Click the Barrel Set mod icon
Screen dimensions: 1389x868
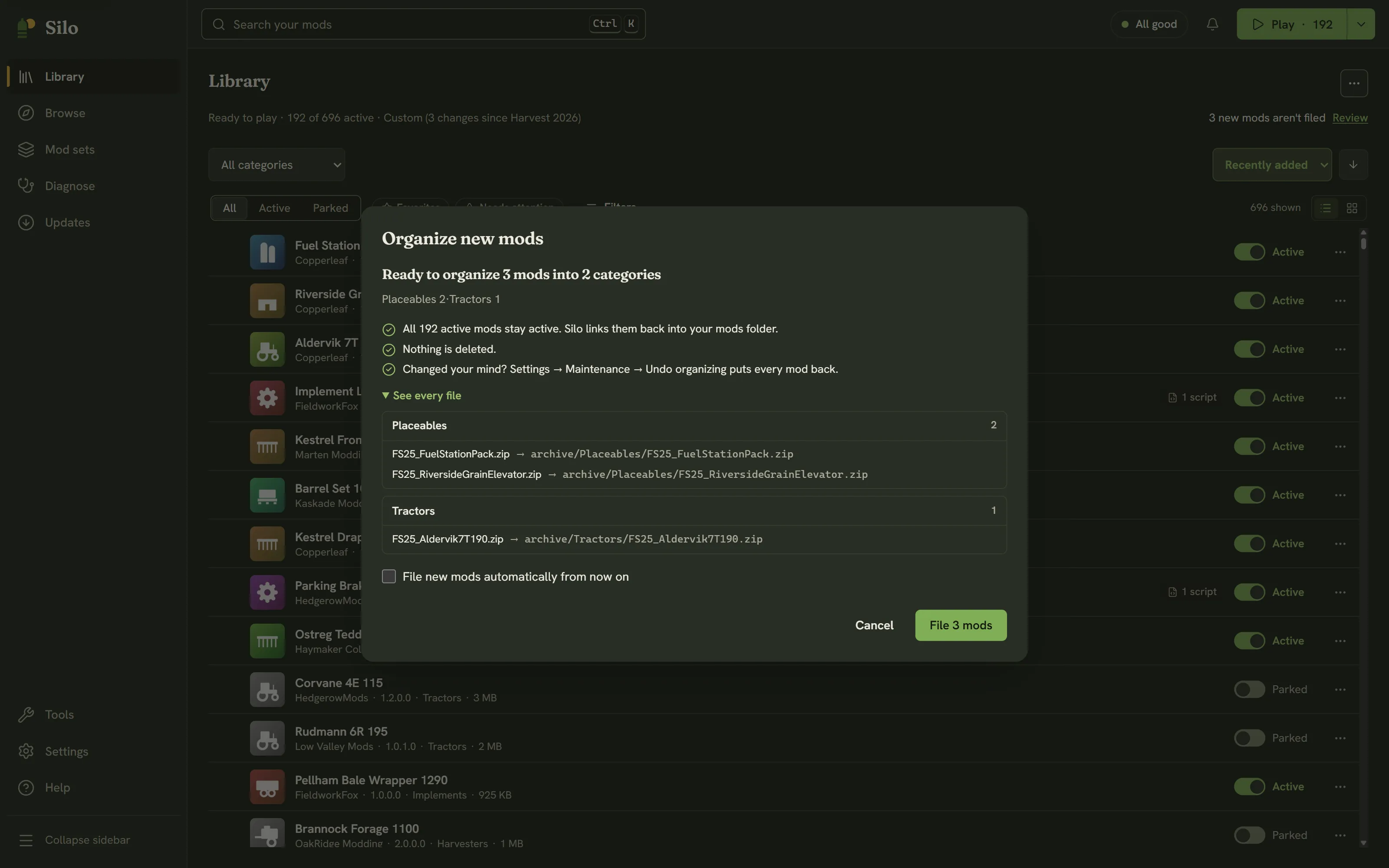pos(267,496)
